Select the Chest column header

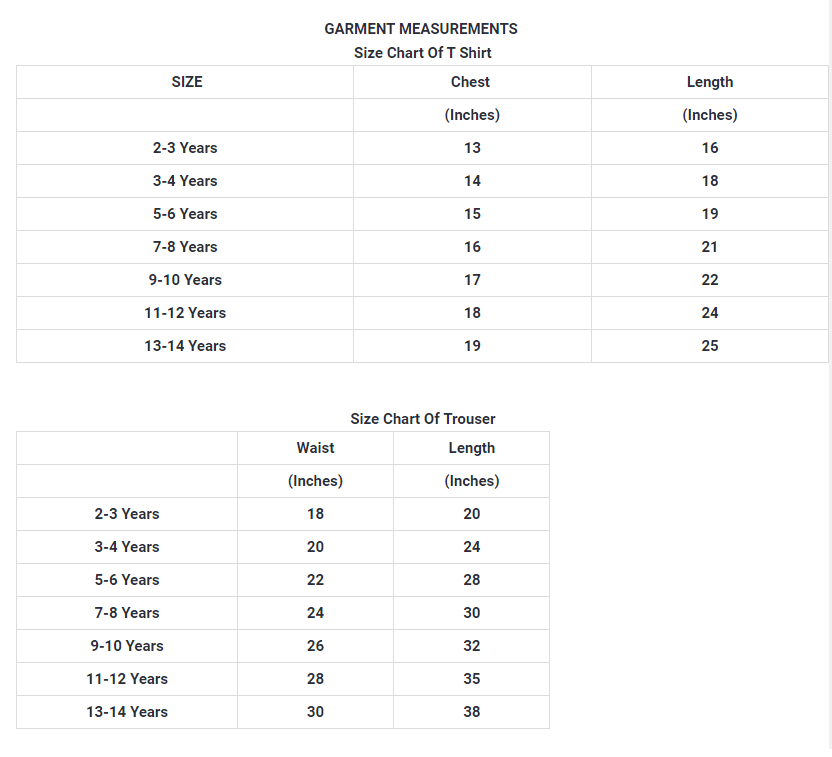pyautogui.click(x=471, y=82)
